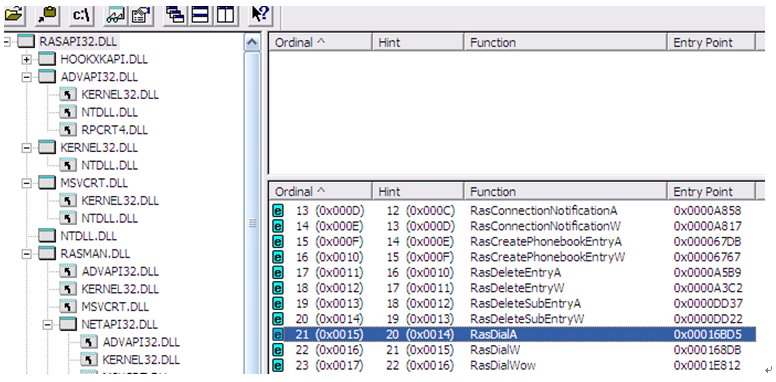The width and height of the screenshot is (776, 382).
Task: Click the cascade windows toolbar icon
Action: 176,15
